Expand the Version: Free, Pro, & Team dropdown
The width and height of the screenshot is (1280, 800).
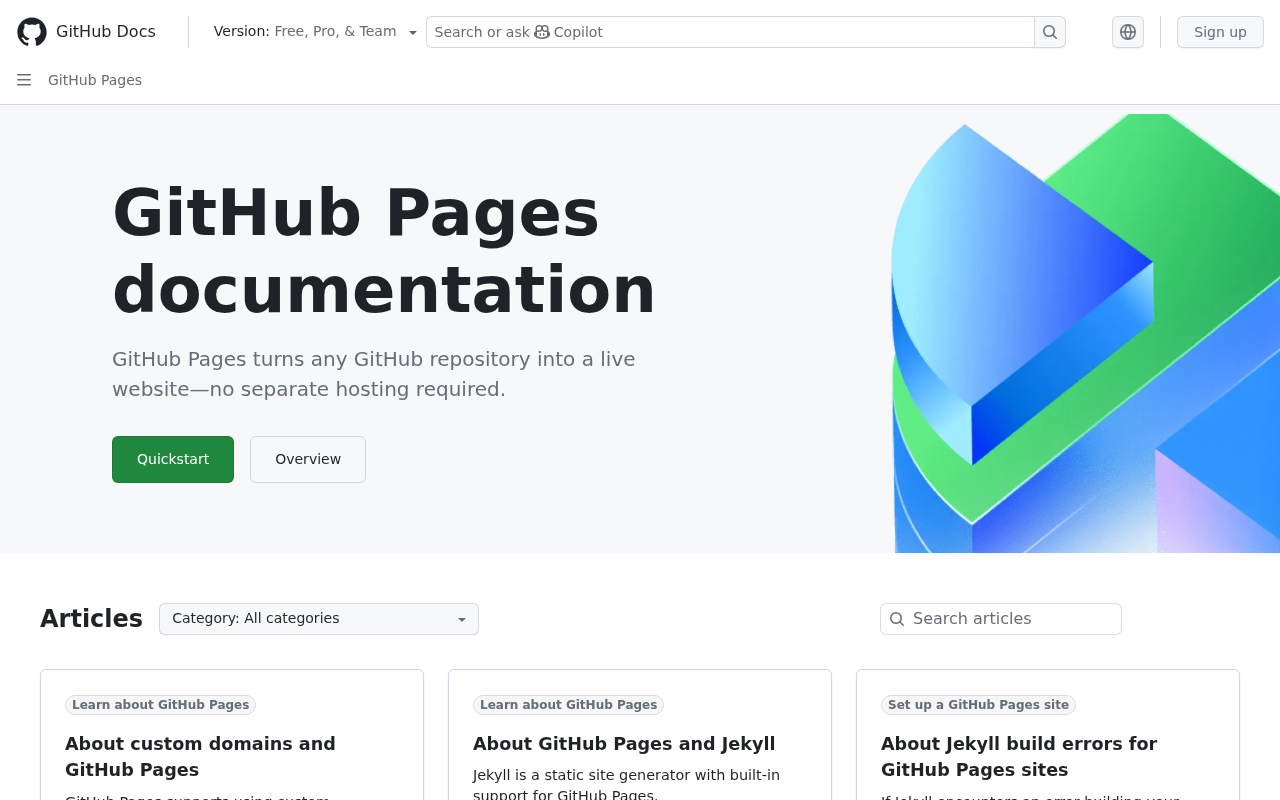315,32
